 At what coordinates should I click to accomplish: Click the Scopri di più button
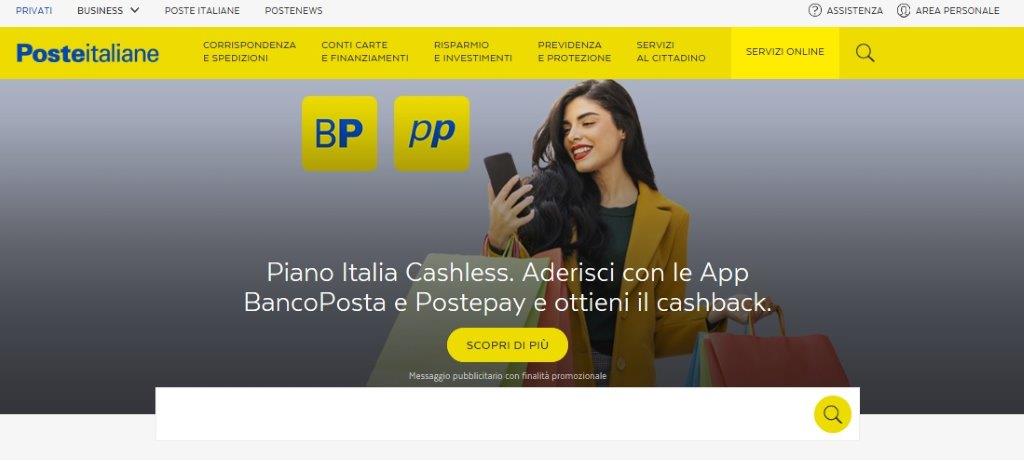[x=507, y=345]
